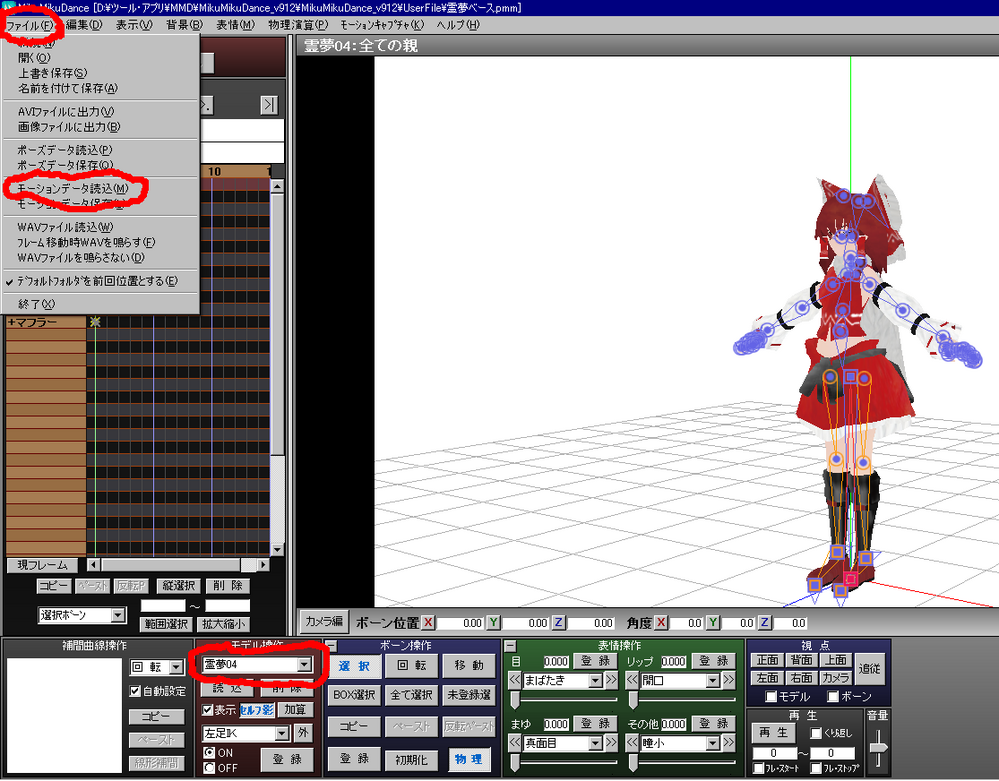The image size is (999, 781).
Task: Click the 再生 play button
Action: (x=773, y=733)
